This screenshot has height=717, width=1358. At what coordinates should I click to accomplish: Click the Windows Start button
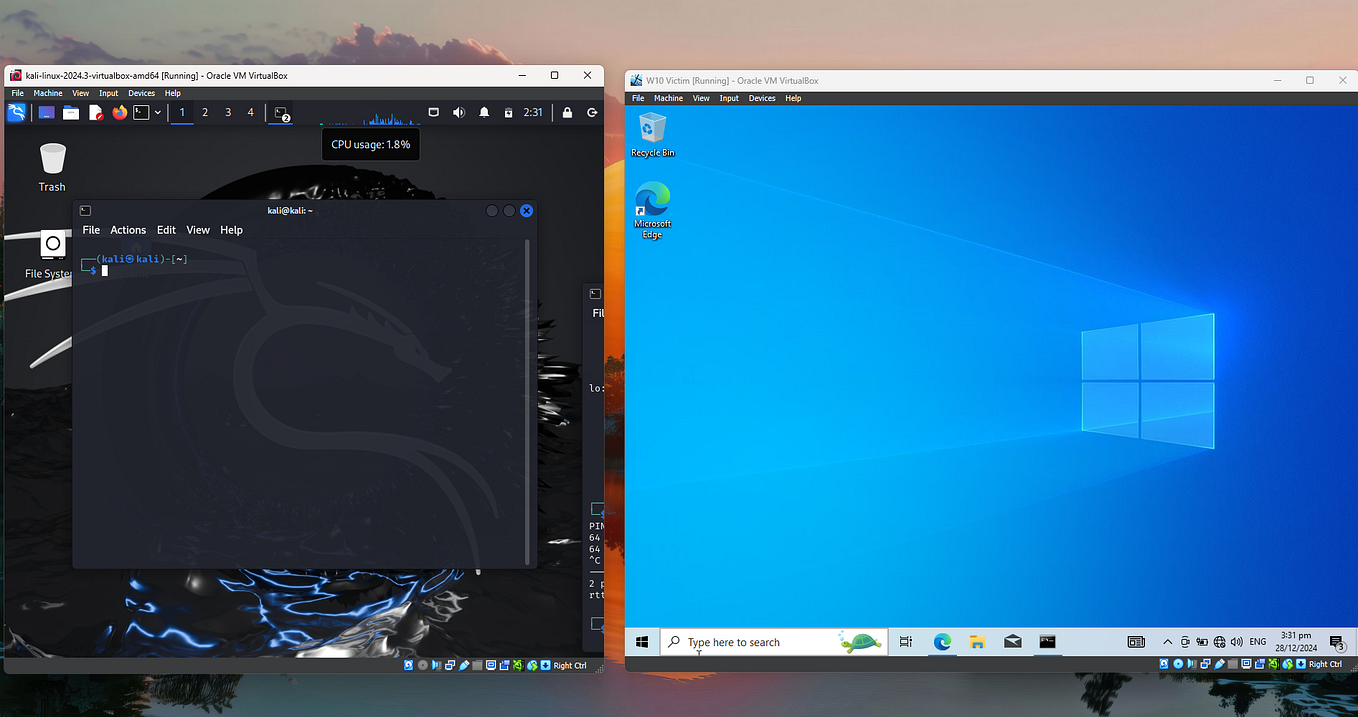pos(642,642)
